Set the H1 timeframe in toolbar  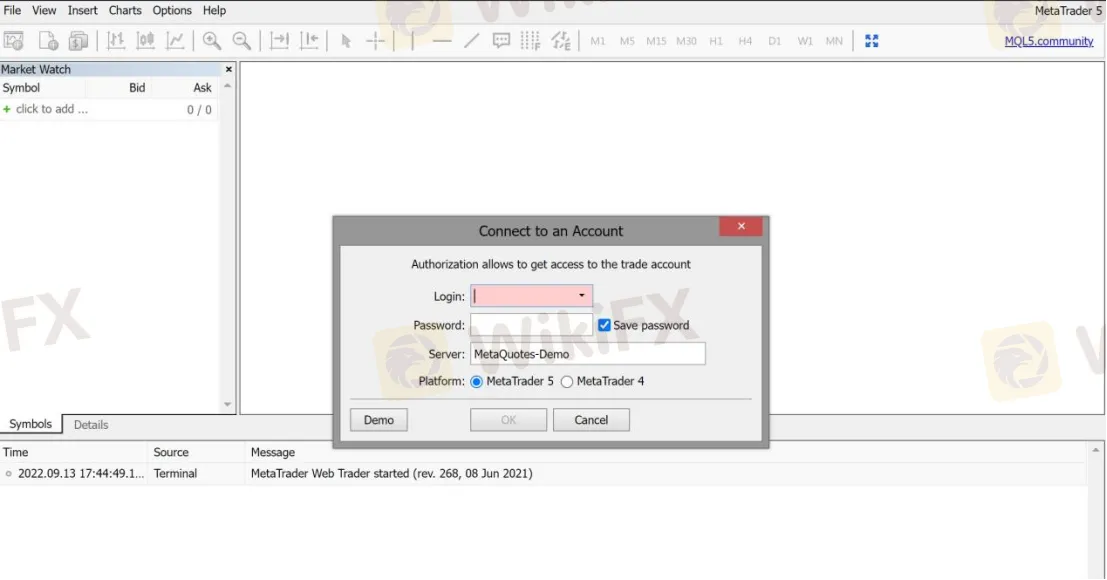(x=716, y=41)
